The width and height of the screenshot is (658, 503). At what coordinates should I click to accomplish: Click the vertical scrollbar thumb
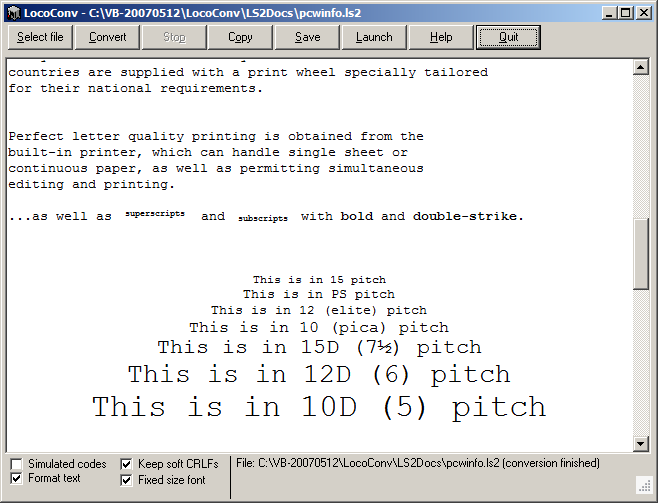point(642,252)
